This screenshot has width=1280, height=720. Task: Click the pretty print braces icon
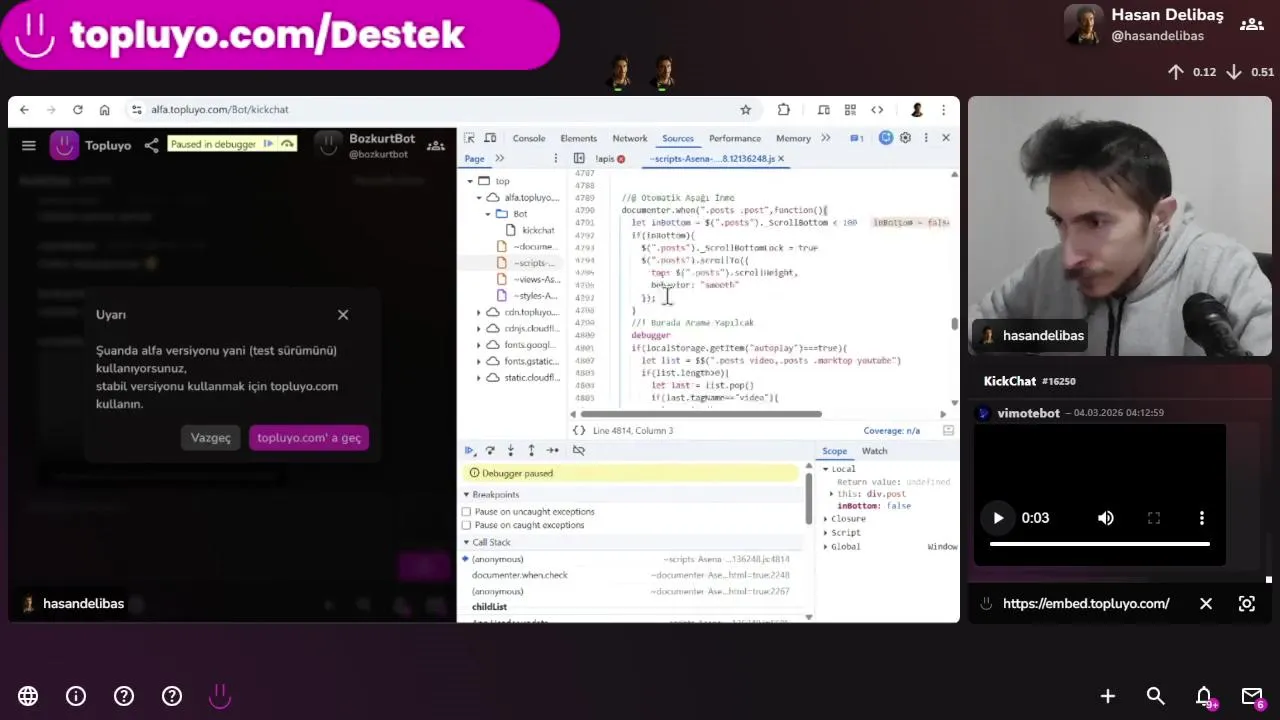[x=579, y=430]
